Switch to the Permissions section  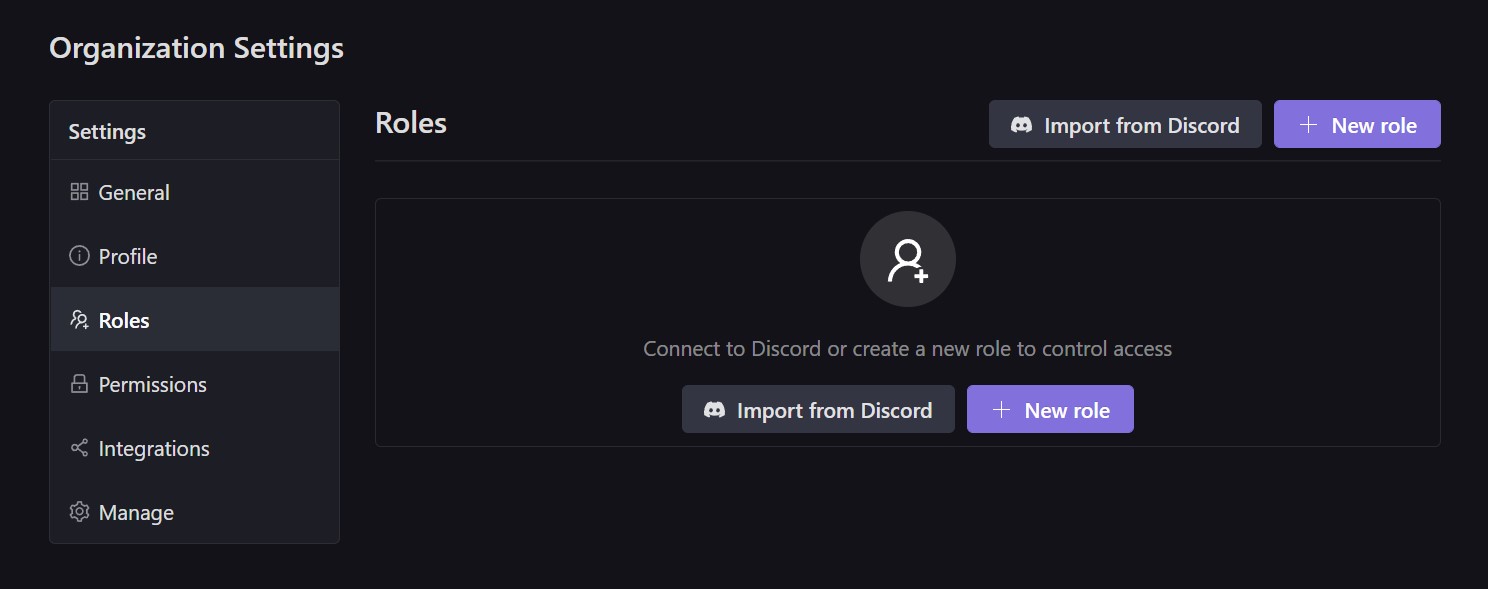point(152,384)
